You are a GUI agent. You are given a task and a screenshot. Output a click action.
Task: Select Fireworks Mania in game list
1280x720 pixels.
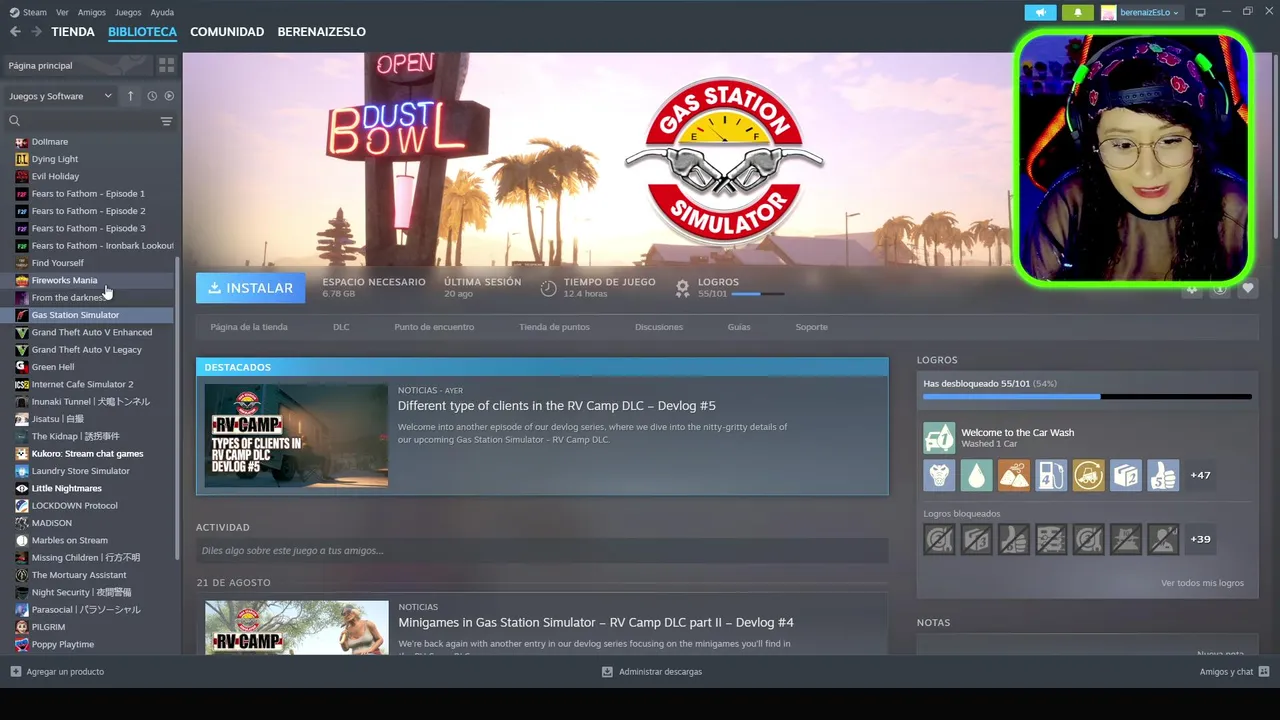(89, 280)
